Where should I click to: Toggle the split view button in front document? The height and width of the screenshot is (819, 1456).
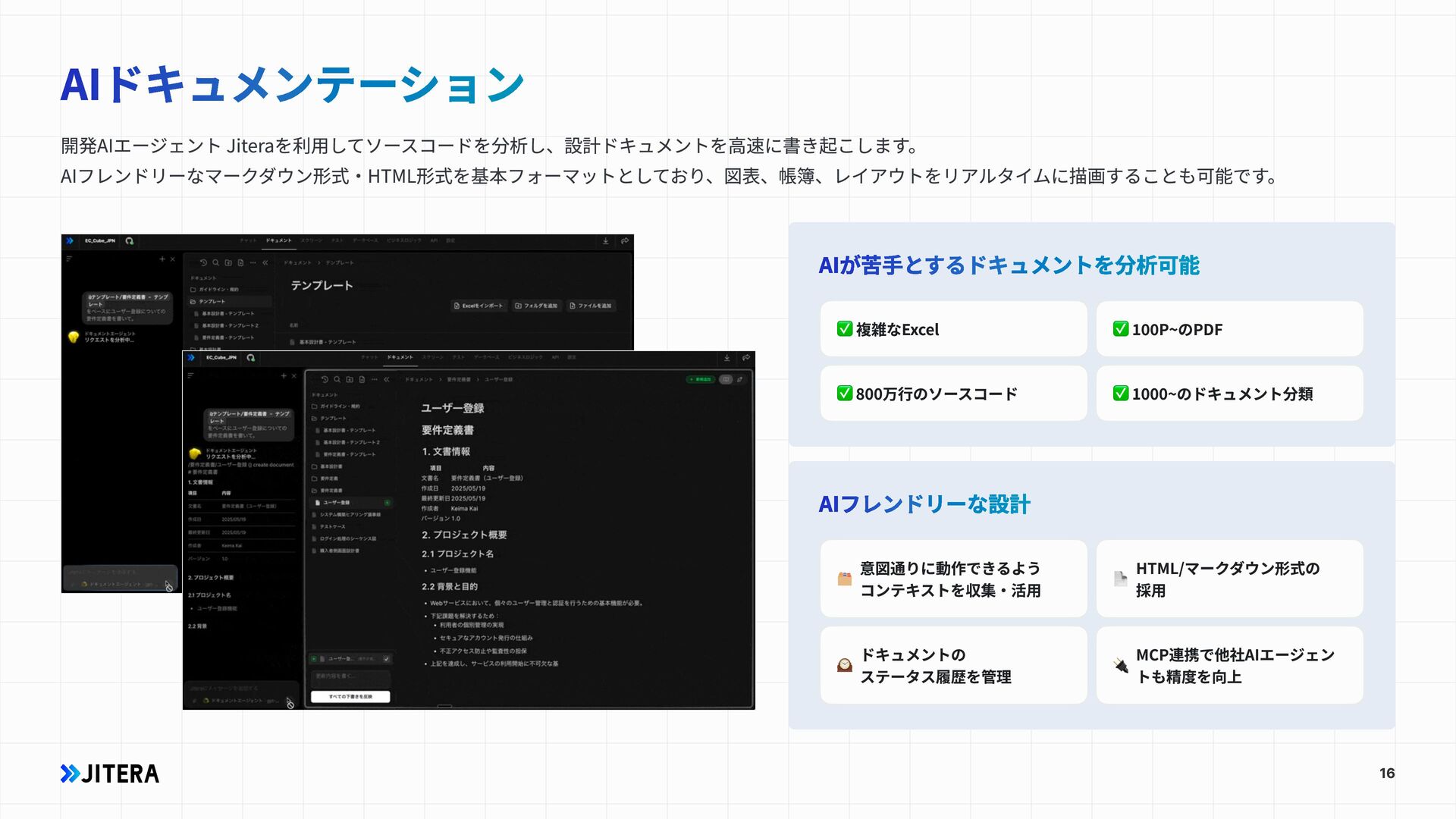tap(726, 379)
